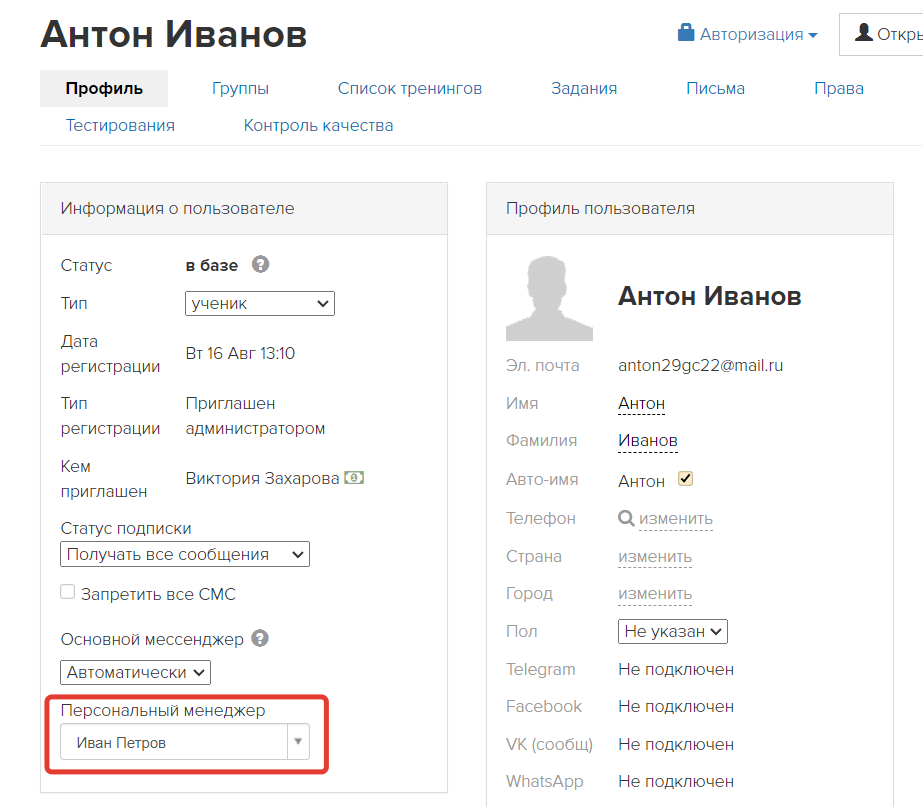
Task: Click the person icon on Открыть button
Action: coord(864,32)
